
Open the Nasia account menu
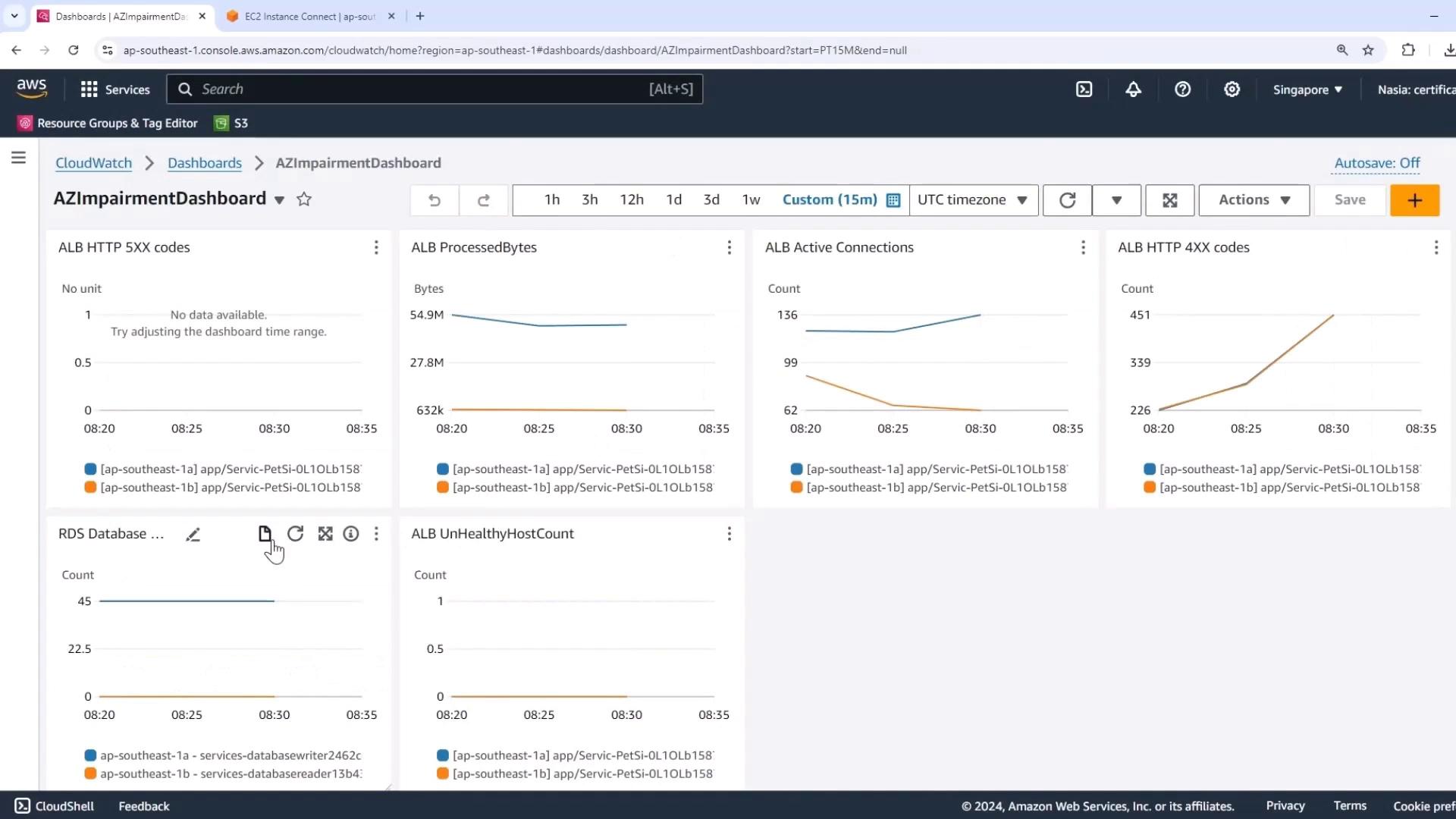tap(1415, 89)
